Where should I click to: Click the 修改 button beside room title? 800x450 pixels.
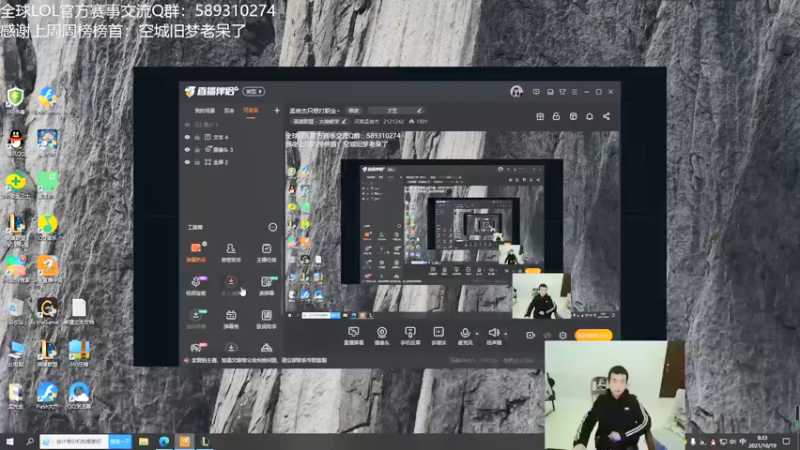(x=354, y=111)
